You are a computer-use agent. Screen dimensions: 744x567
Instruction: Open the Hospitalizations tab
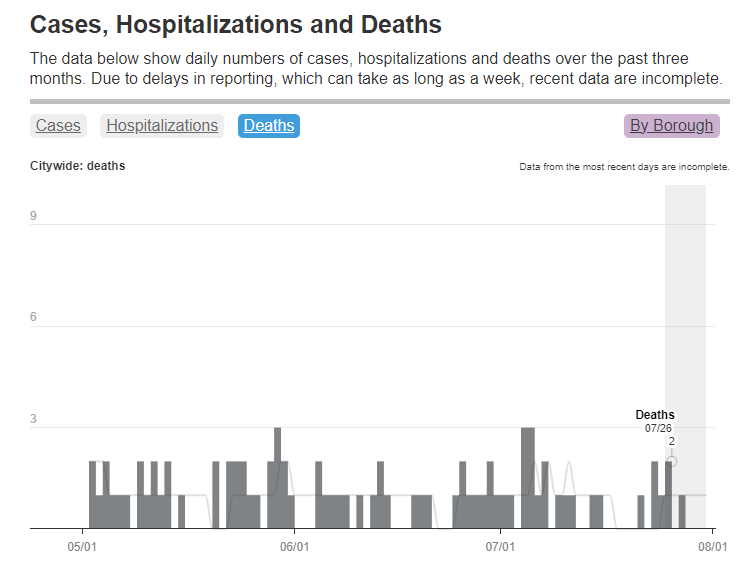pos(162,125)
